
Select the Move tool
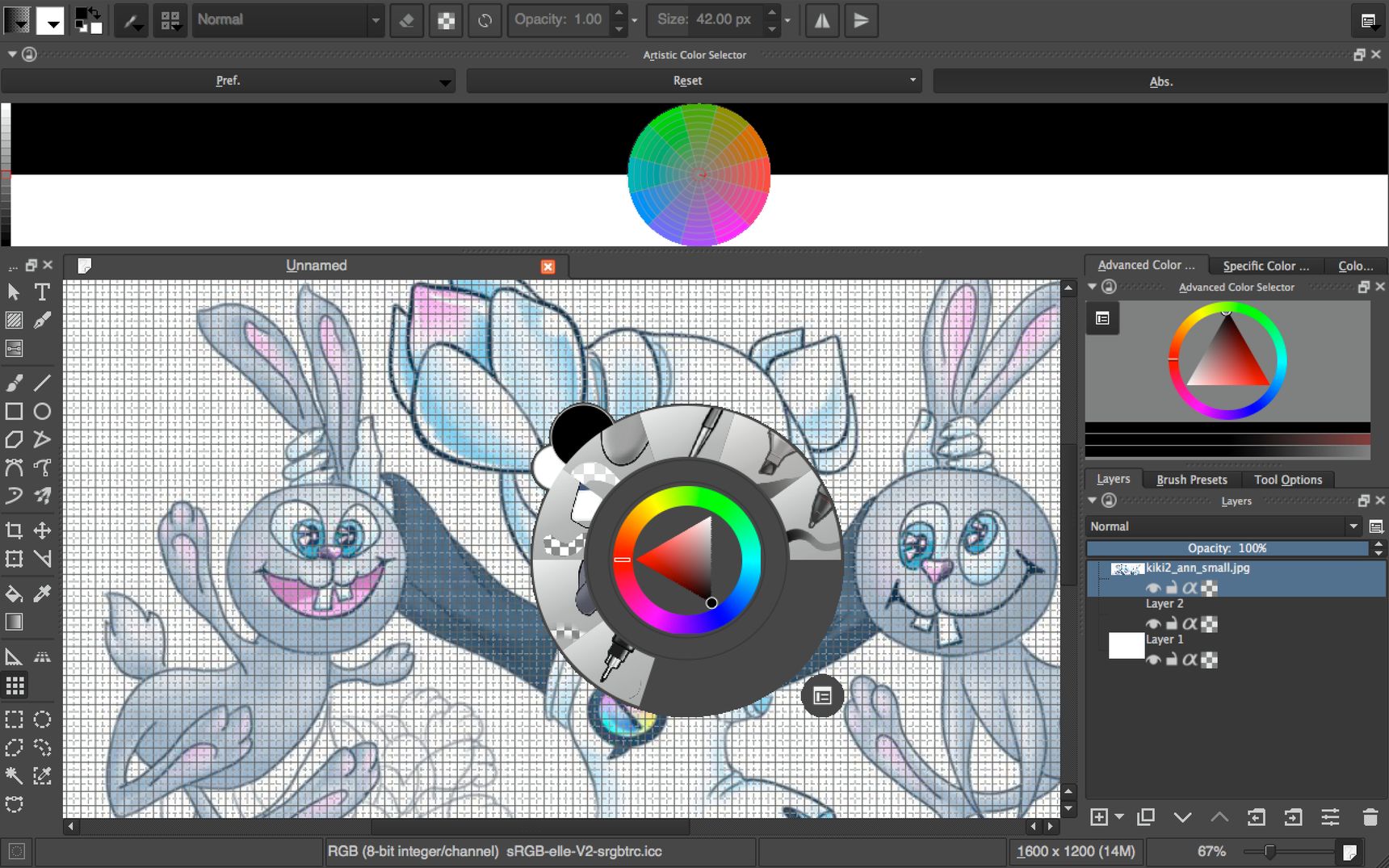point(42,530)
